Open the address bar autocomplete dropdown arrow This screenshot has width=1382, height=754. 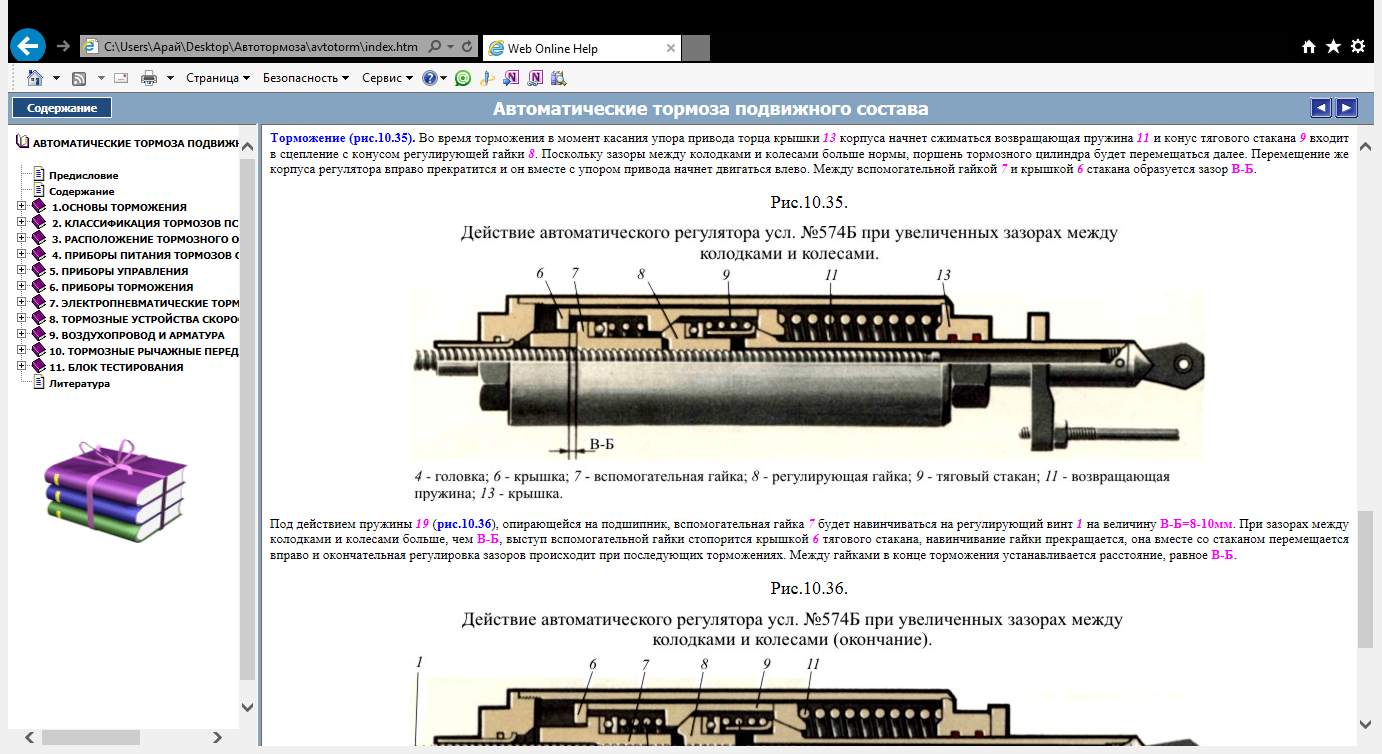[450, 47]
